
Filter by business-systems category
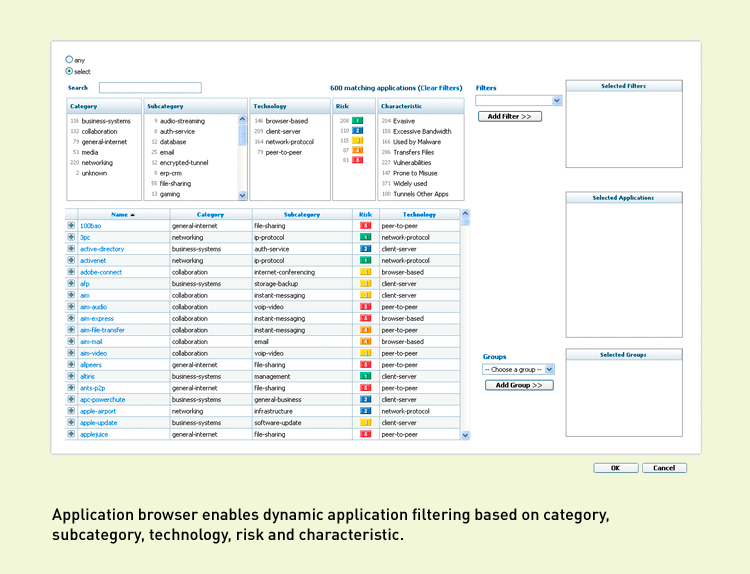click(x=106, y=121)
